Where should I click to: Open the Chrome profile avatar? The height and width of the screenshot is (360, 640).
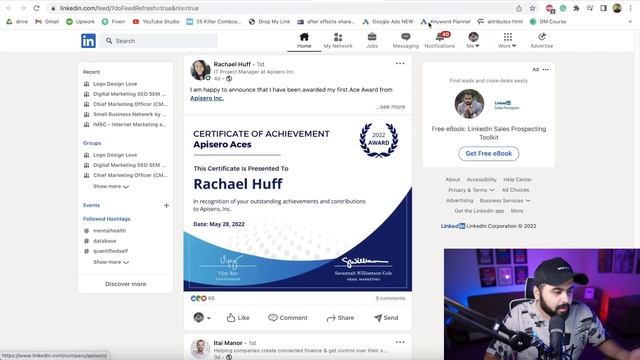coord(617,8)
